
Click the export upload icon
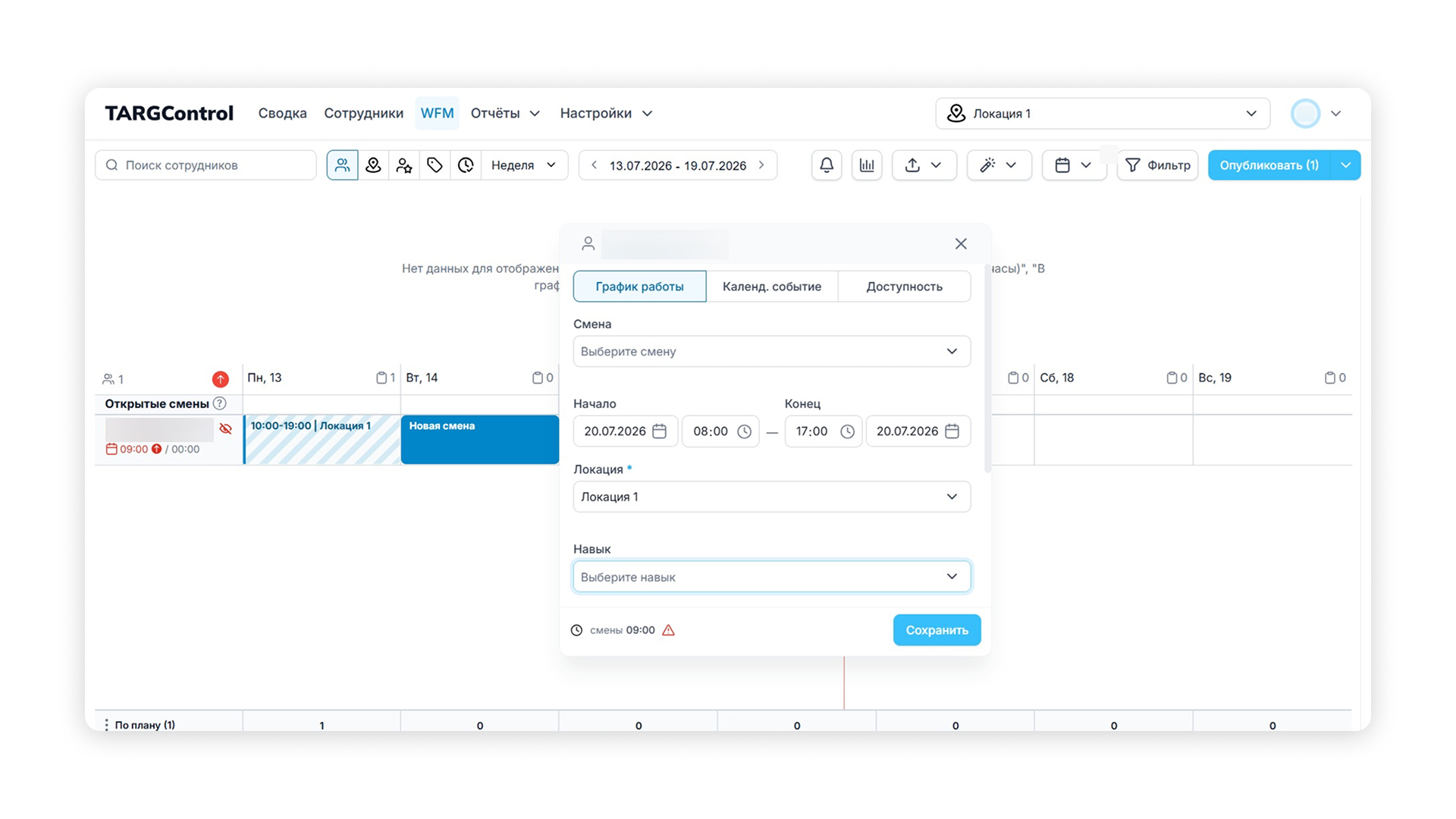coord(913,165)
